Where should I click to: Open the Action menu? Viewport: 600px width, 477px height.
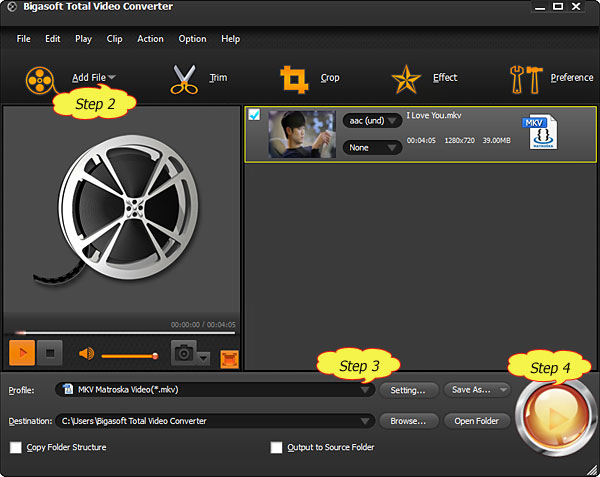(x=150, y=39)
